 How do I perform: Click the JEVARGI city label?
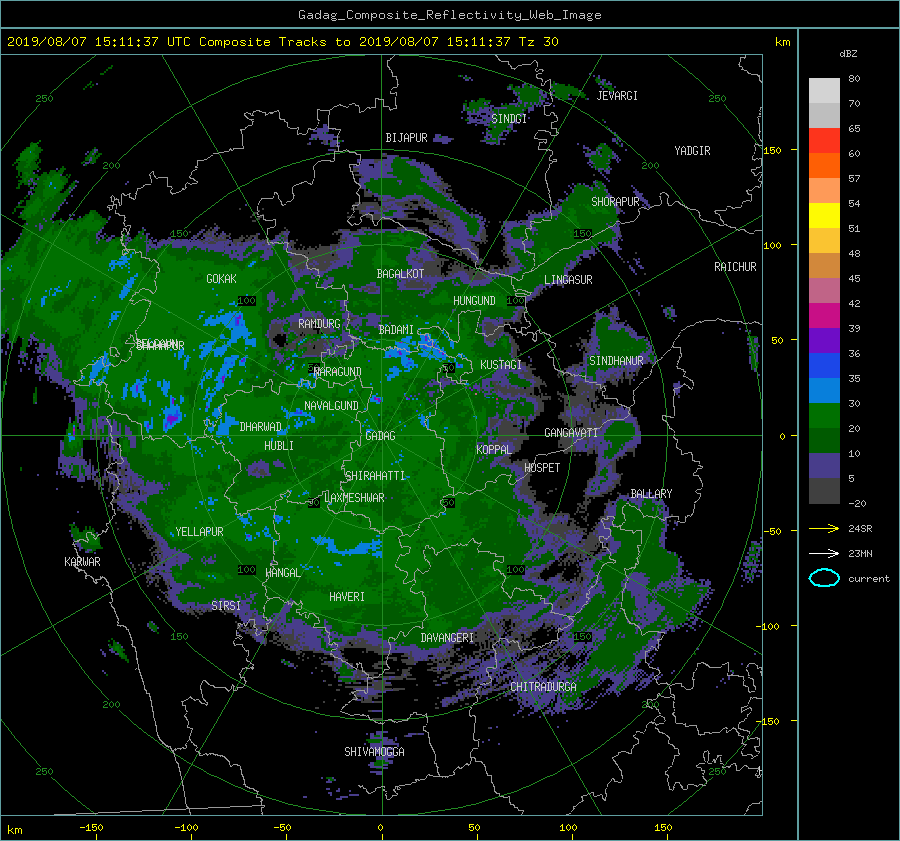[617, 96]
